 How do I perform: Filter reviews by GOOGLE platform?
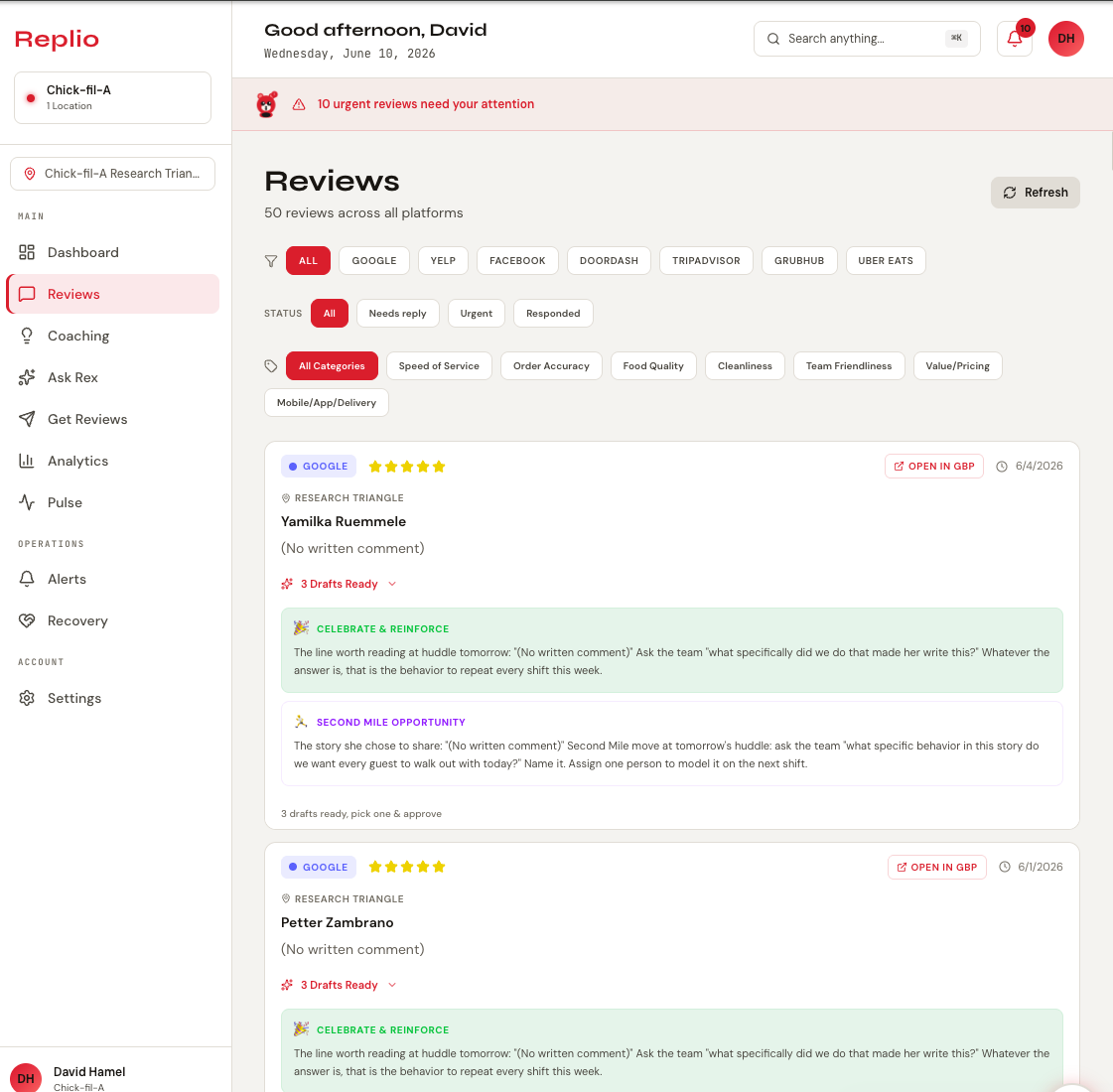[x=374, y=261]
